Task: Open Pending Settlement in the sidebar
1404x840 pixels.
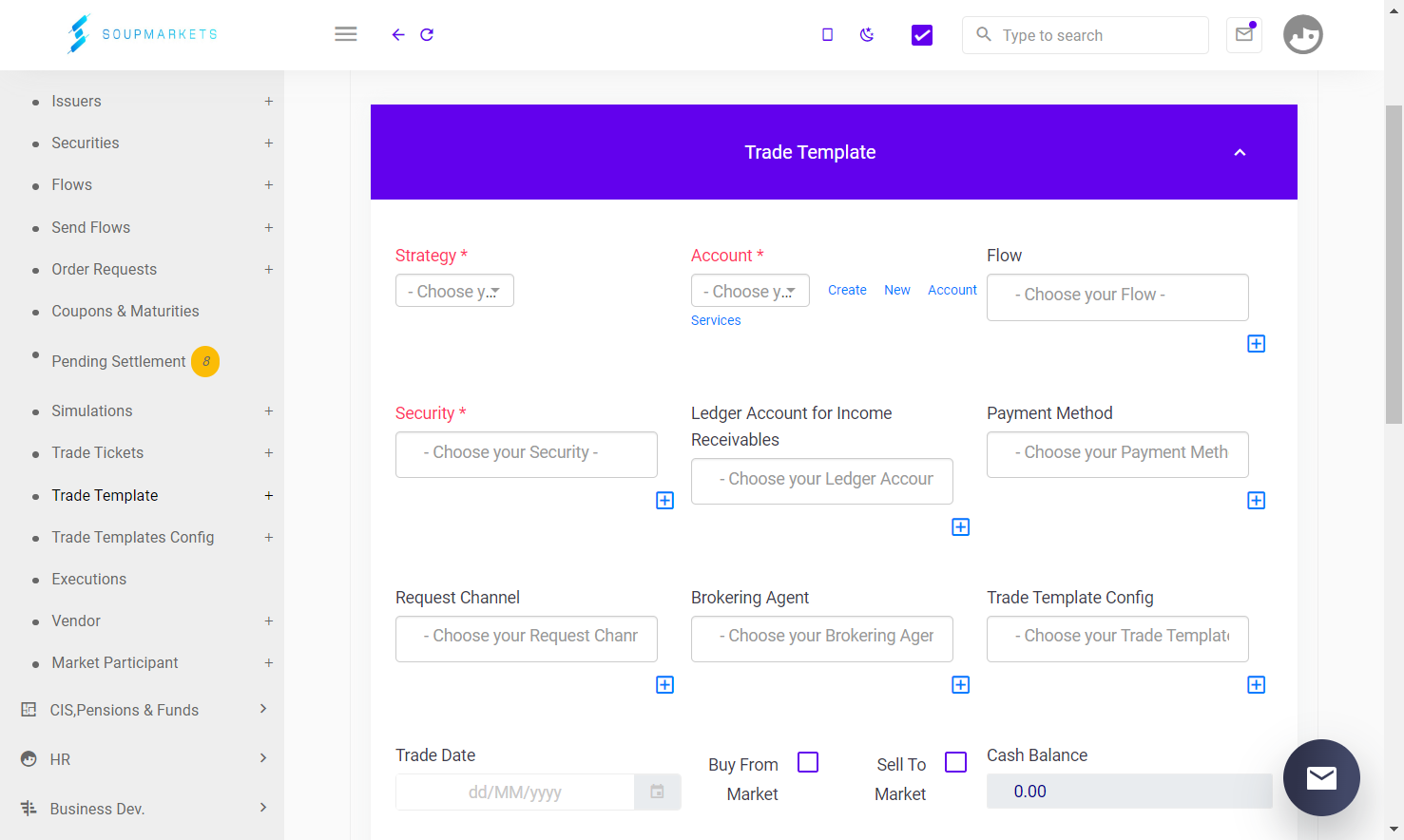Action: 119,362
